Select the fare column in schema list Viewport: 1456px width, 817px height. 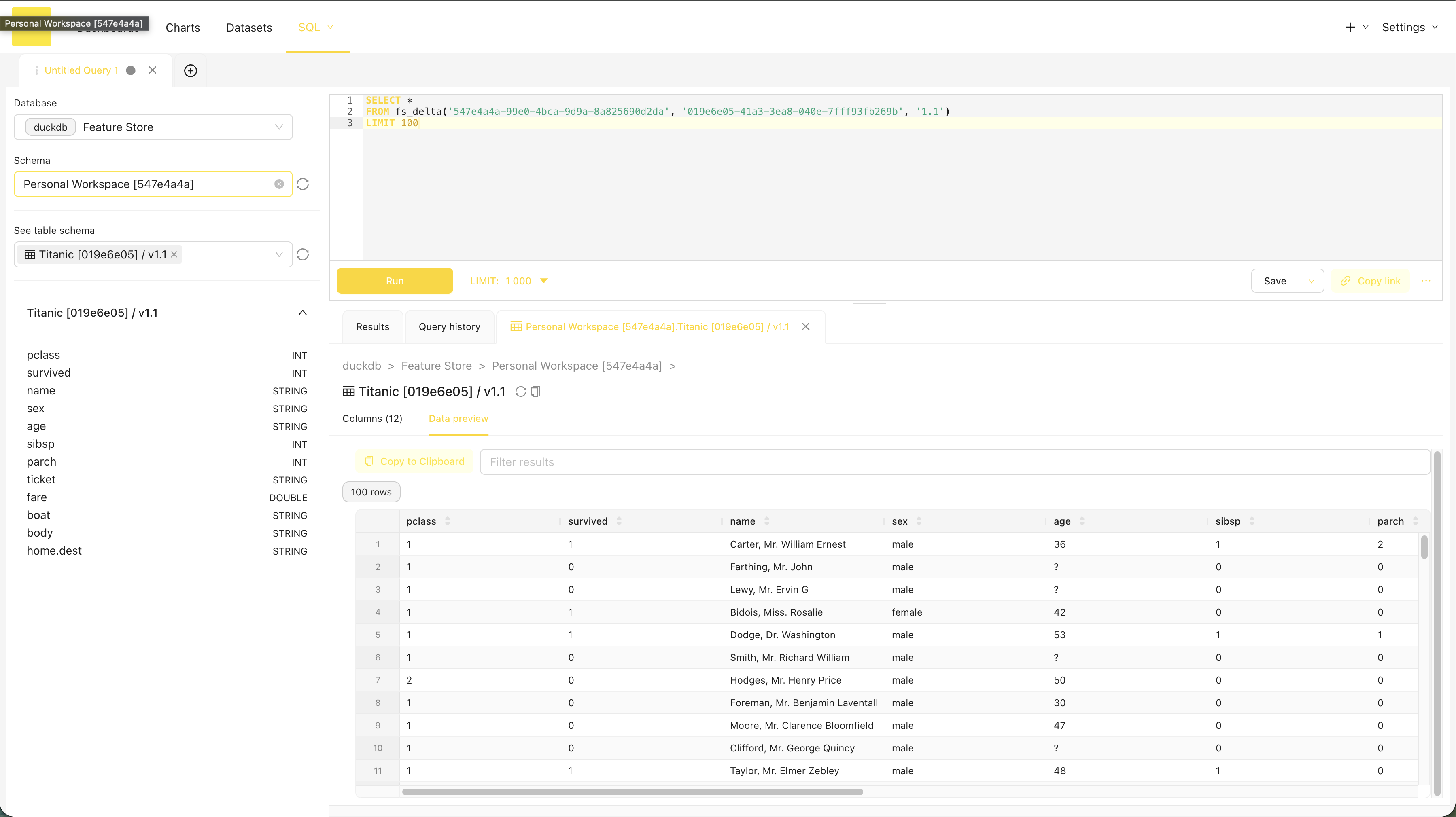click(167, 498)
